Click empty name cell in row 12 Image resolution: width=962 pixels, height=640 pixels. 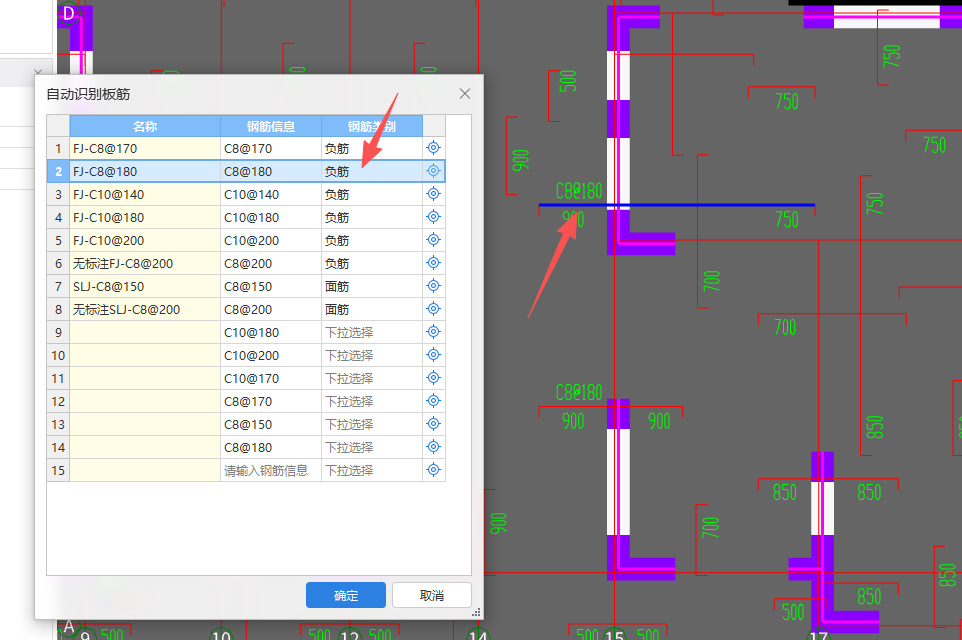click(x=145, y=401)
